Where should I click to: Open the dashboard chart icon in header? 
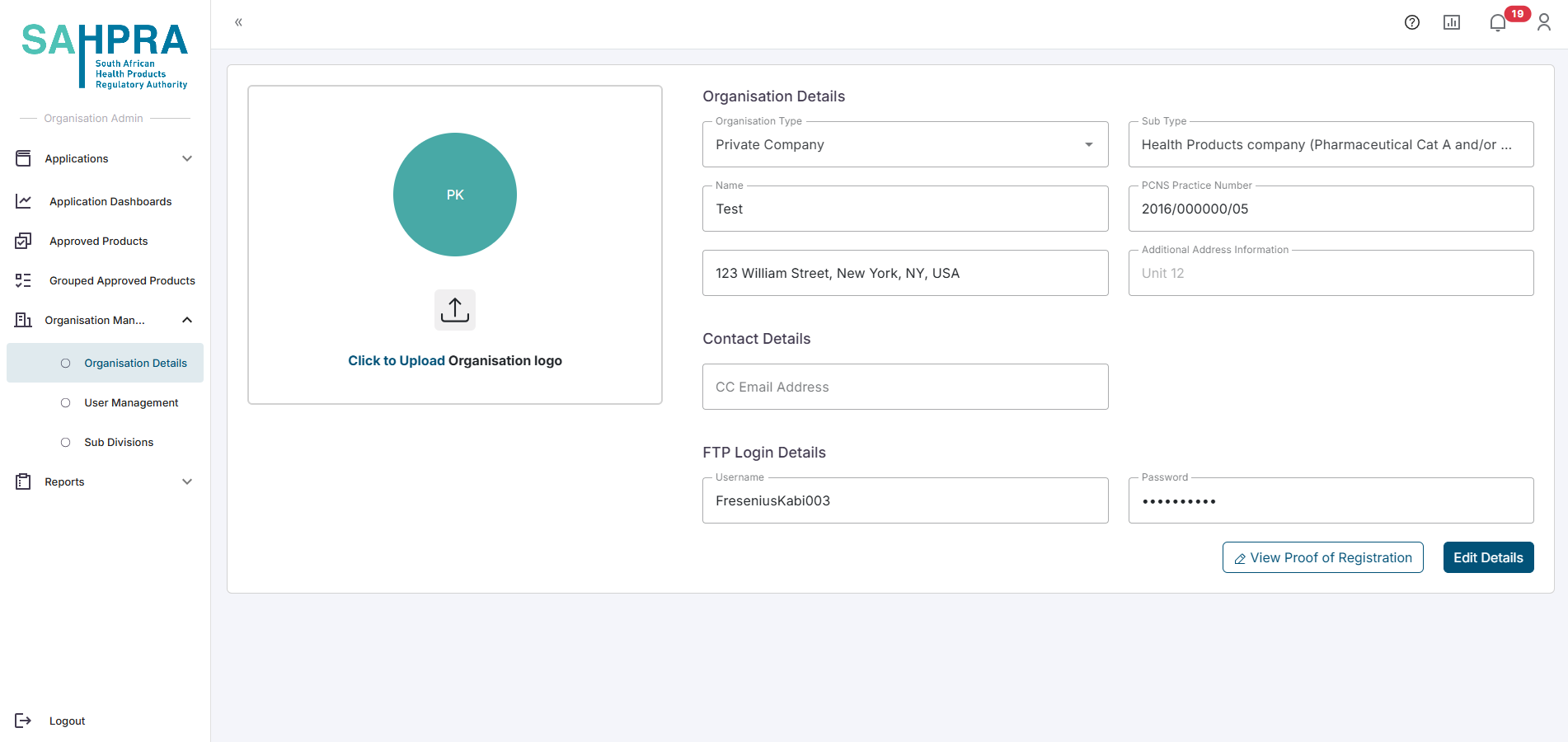click(1452, 22)
